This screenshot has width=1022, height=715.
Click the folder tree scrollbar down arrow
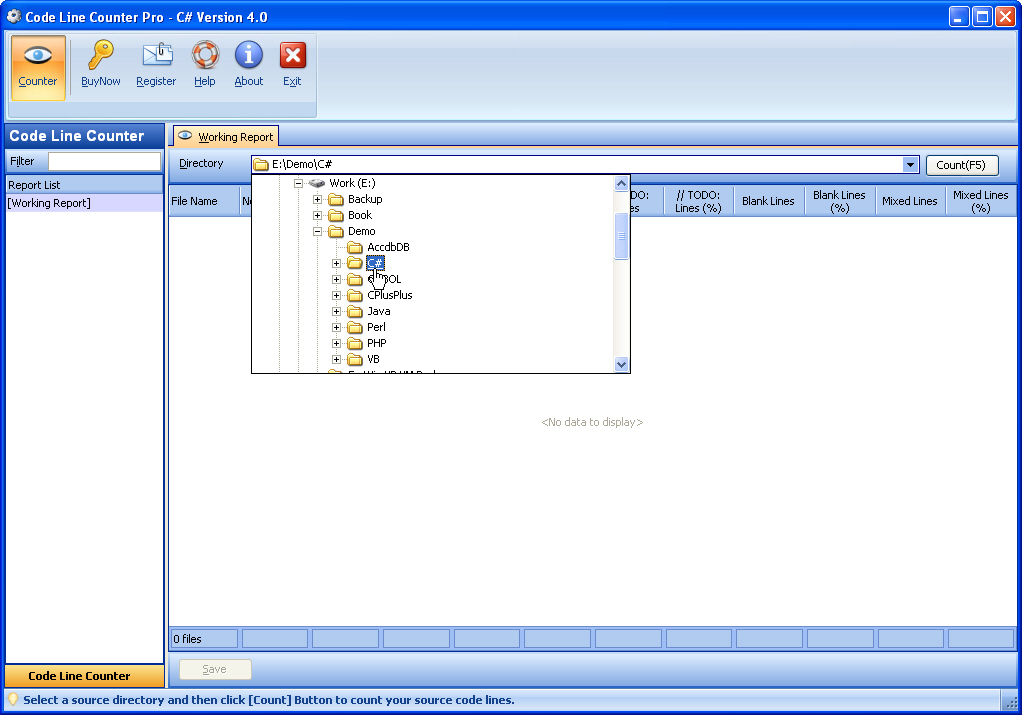pyautogui.click(x=621, y=364)
